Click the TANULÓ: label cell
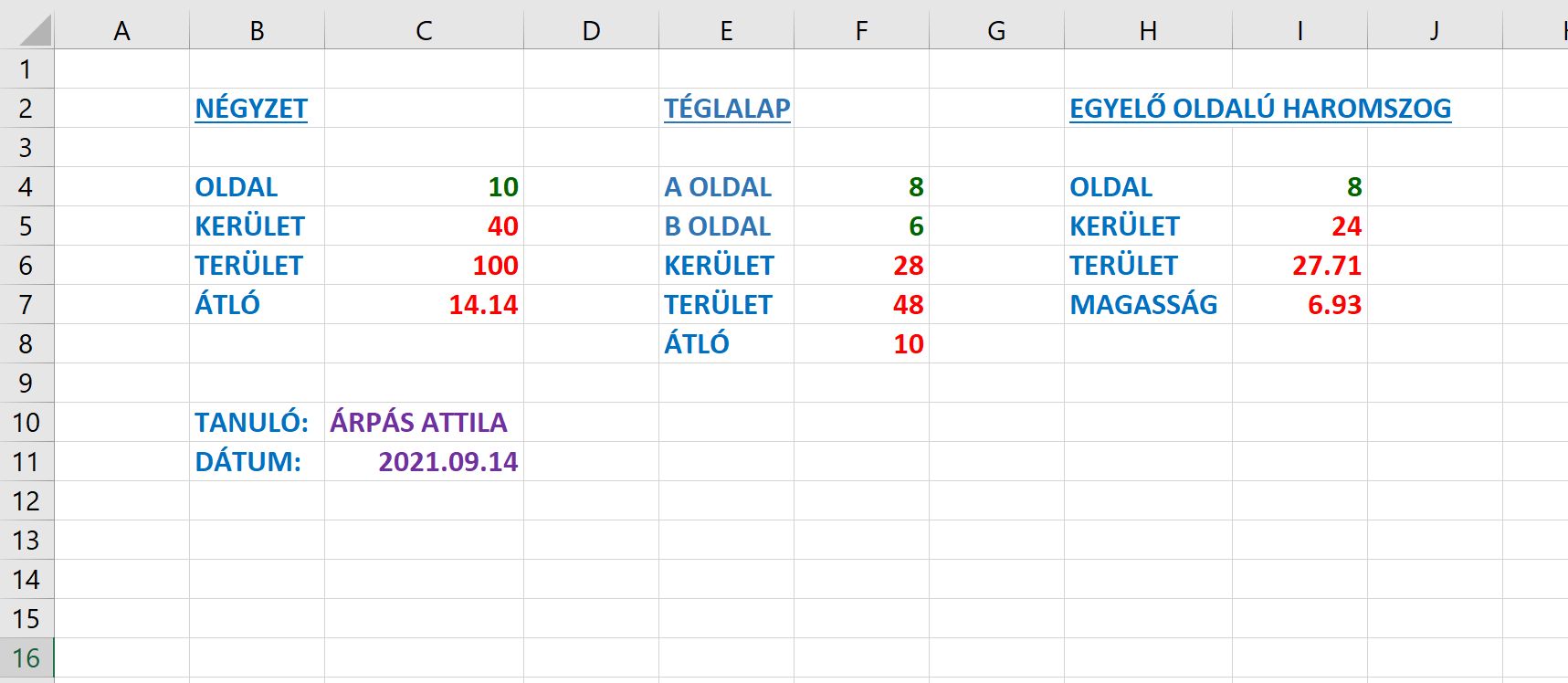The height and width of the screenshot is (683, 1568). [251, 423]
